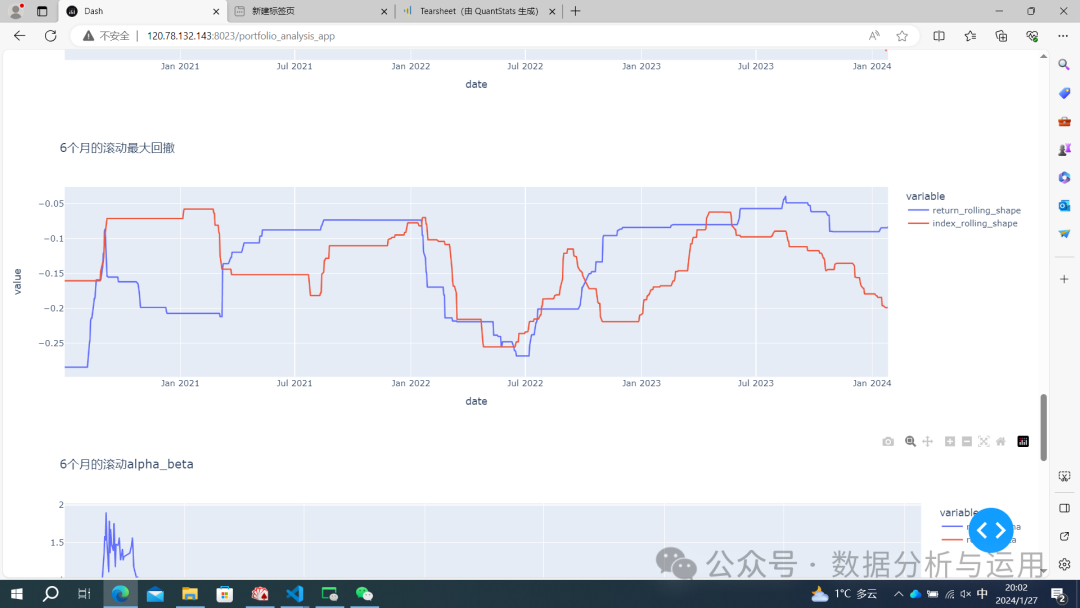This screenshot has width=1080, height=608.
Task: Switch the 中 input method indicator
Action: [982, 594]
